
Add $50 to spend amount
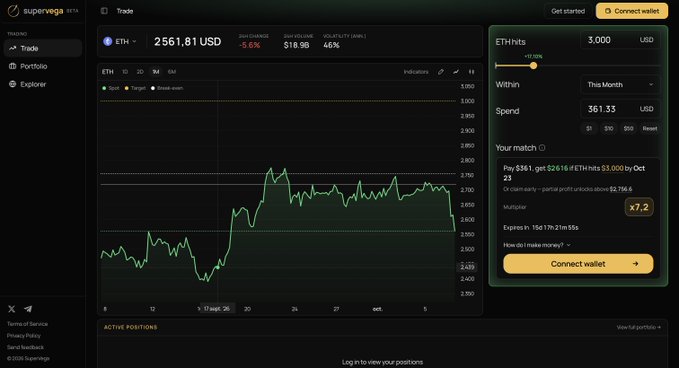click(628, 129)
